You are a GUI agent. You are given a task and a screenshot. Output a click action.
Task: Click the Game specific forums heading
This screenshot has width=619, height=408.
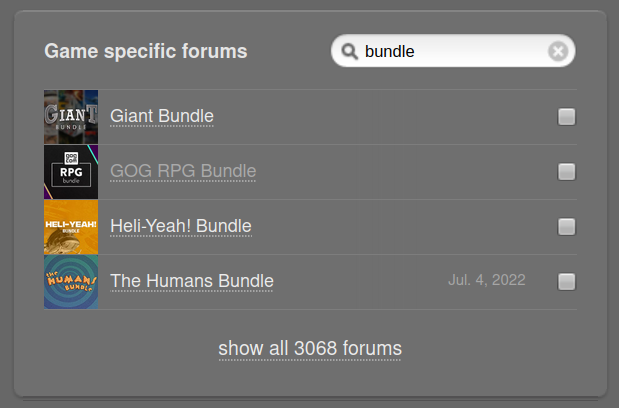coord(146,51)
